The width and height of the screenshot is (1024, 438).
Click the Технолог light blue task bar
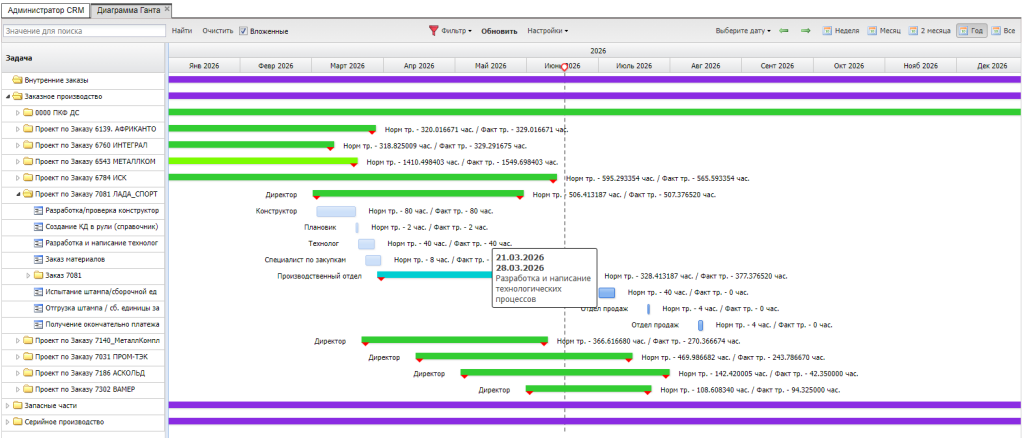tap(366, 244)
